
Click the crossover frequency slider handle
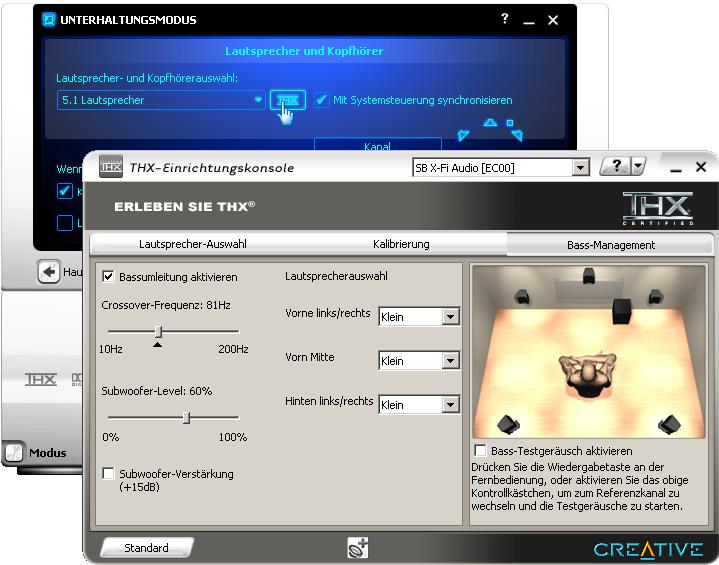click(x=158, y=331)
